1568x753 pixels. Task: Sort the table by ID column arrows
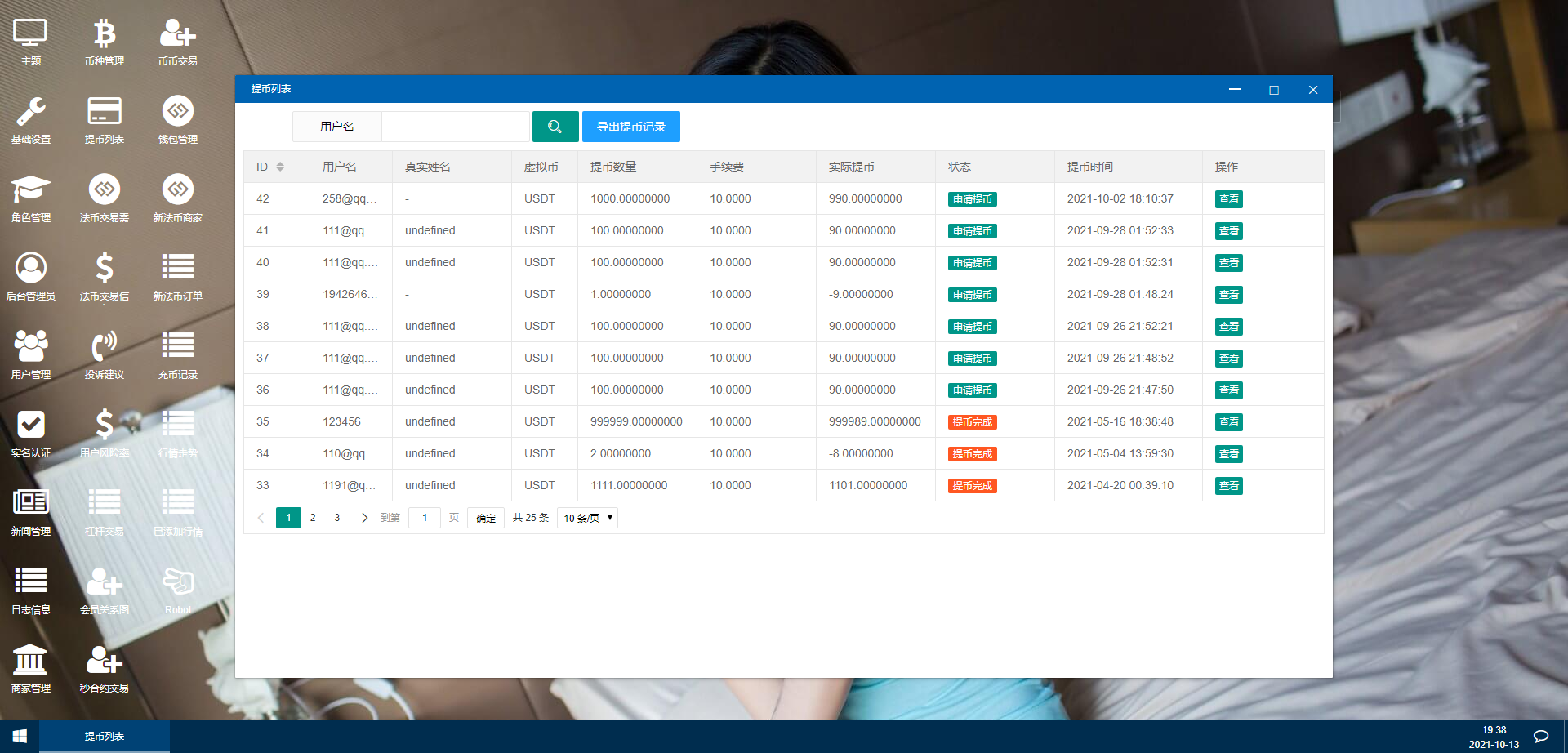pos(280,167)
